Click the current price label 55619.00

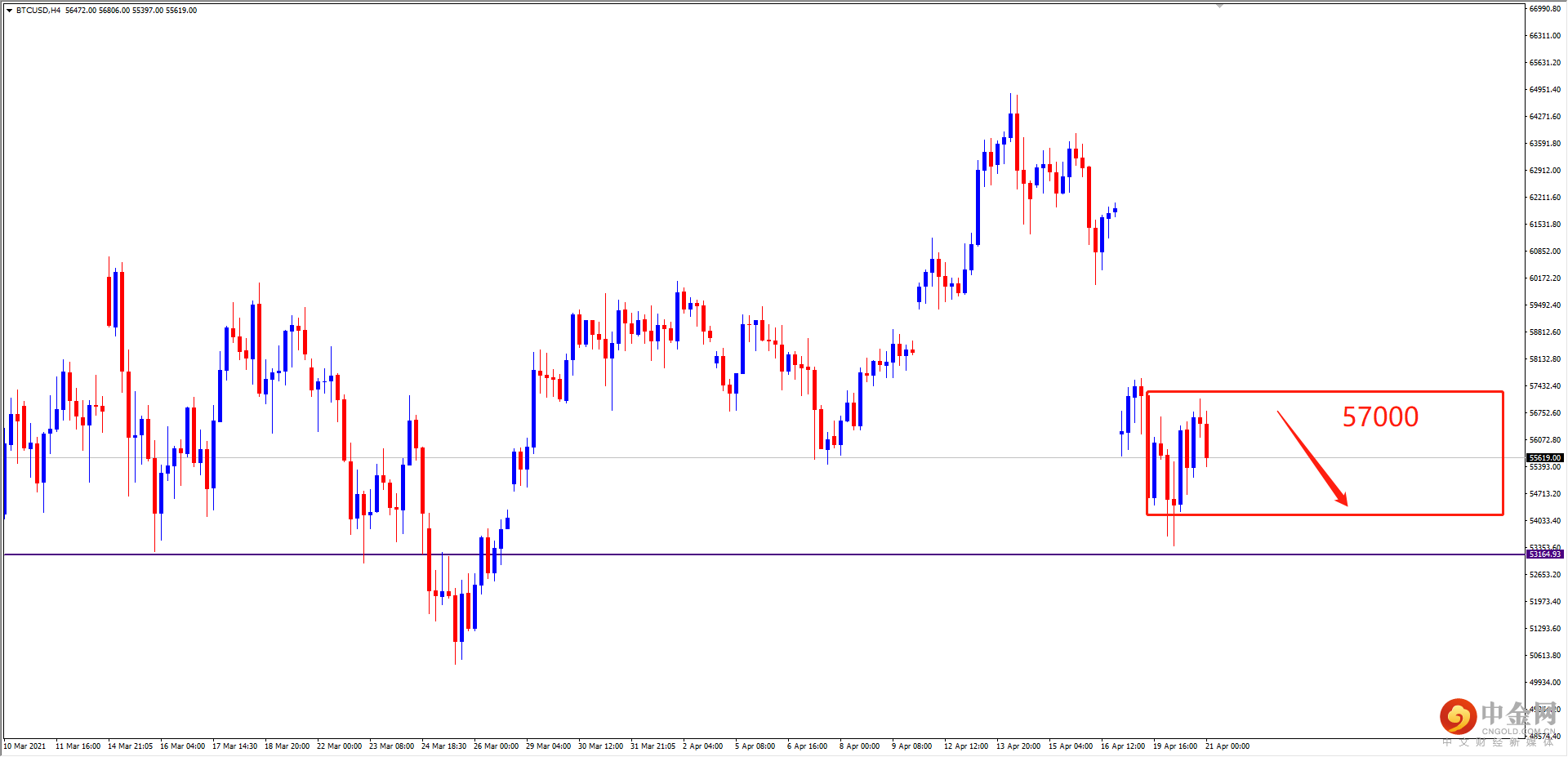tap(1544, 458)
